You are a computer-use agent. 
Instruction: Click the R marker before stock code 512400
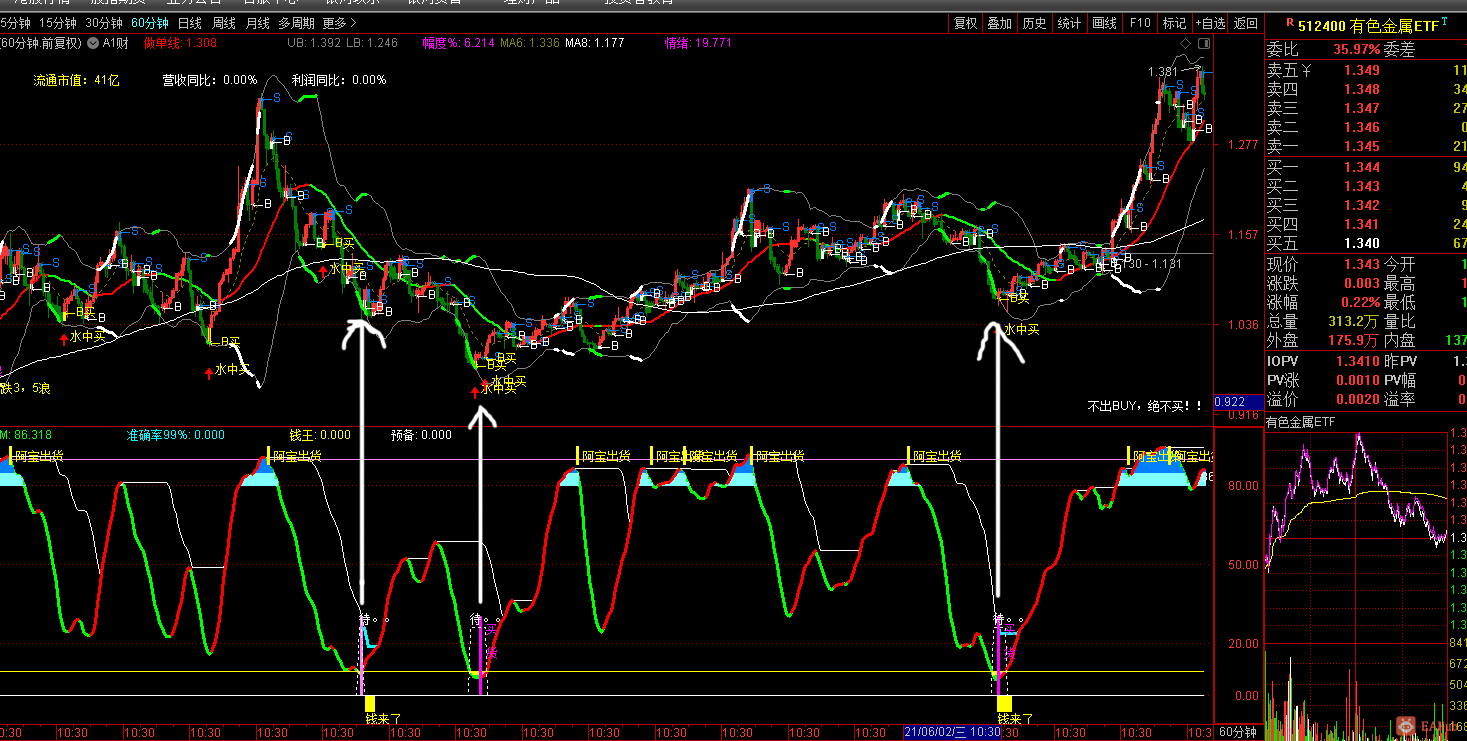pyautogui.click(x=1289, y=21)
